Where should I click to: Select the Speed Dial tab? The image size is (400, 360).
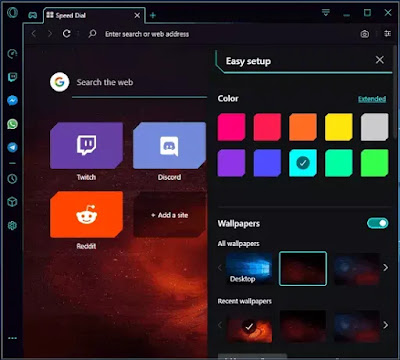pos(93,15)
